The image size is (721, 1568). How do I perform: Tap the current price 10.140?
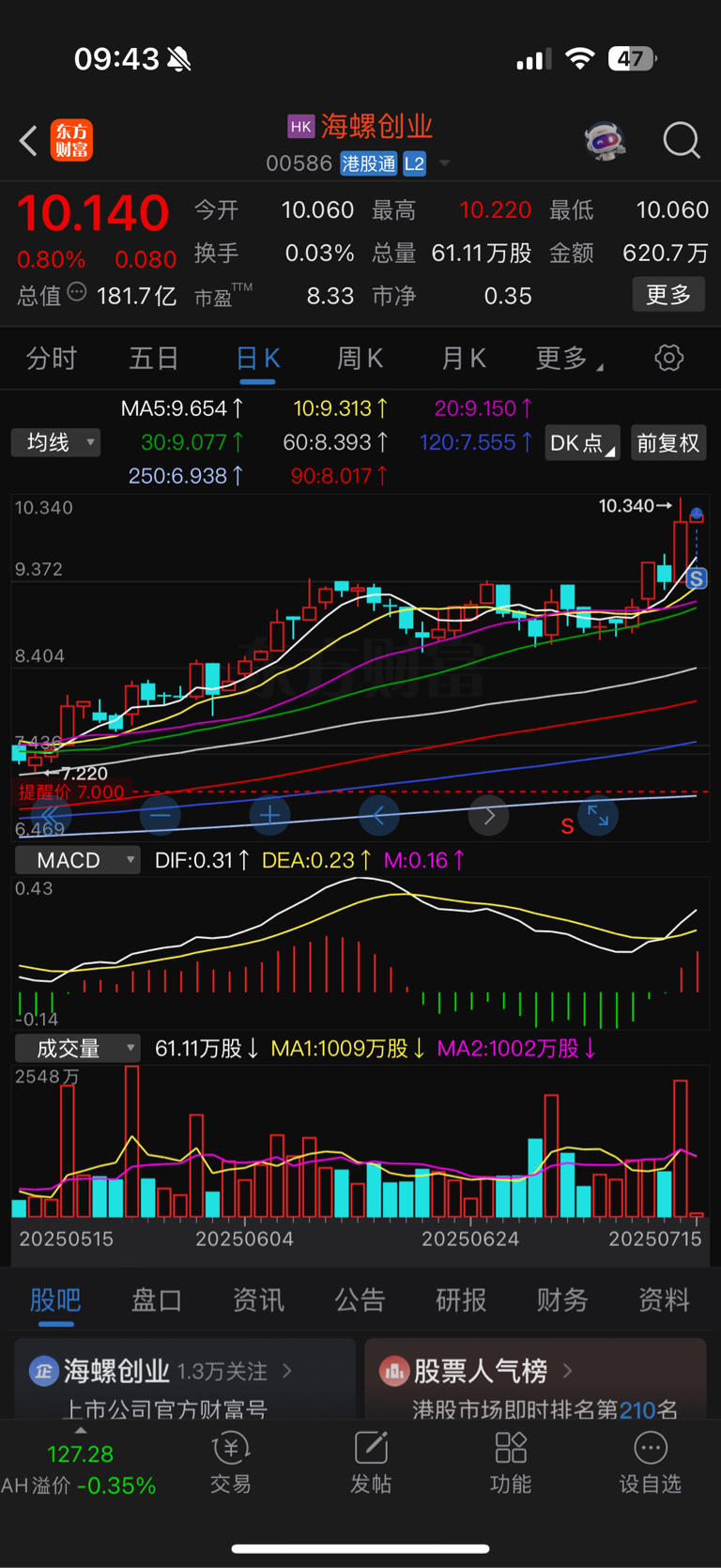(93, 213)
